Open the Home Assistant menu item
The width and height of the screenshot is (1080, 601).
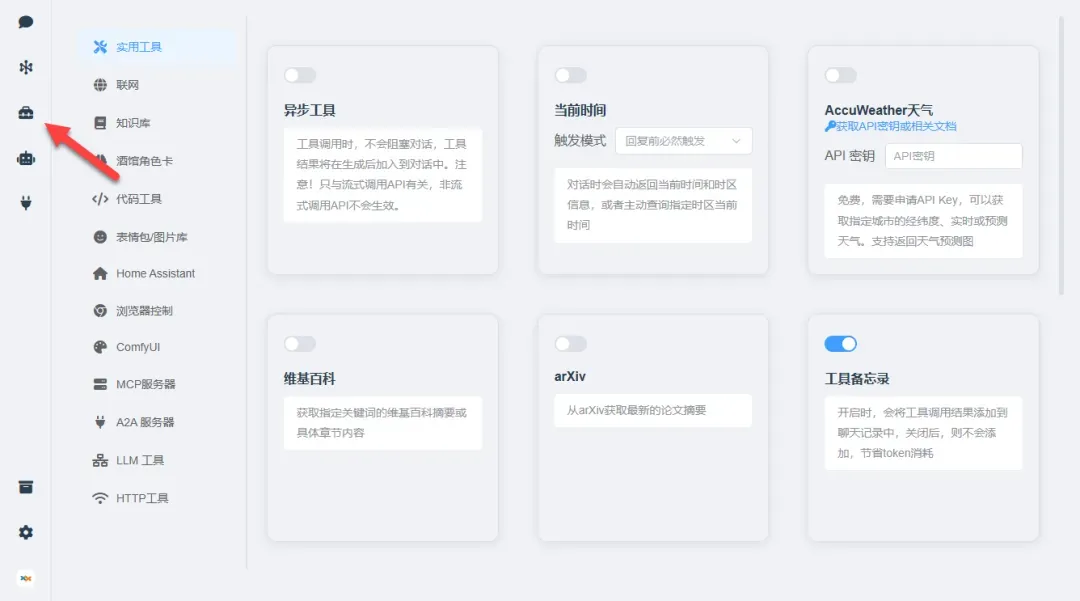[x=157, y=273]
